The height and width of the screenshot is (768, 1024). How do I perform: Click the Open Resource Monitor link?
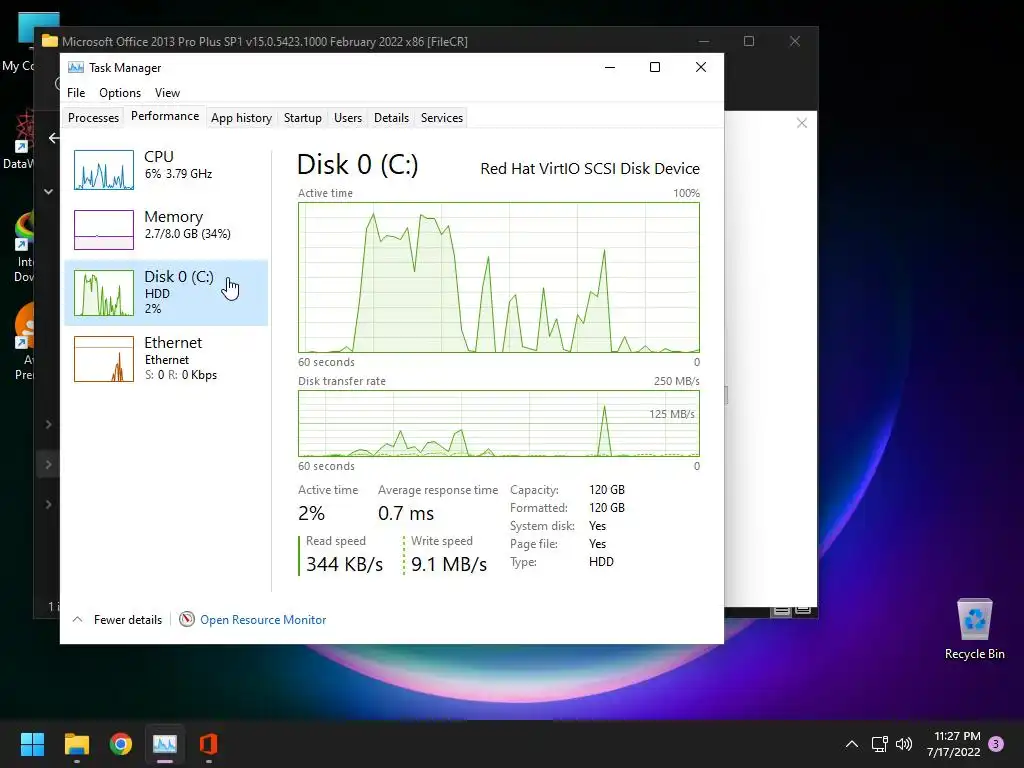tap(263, 620)
